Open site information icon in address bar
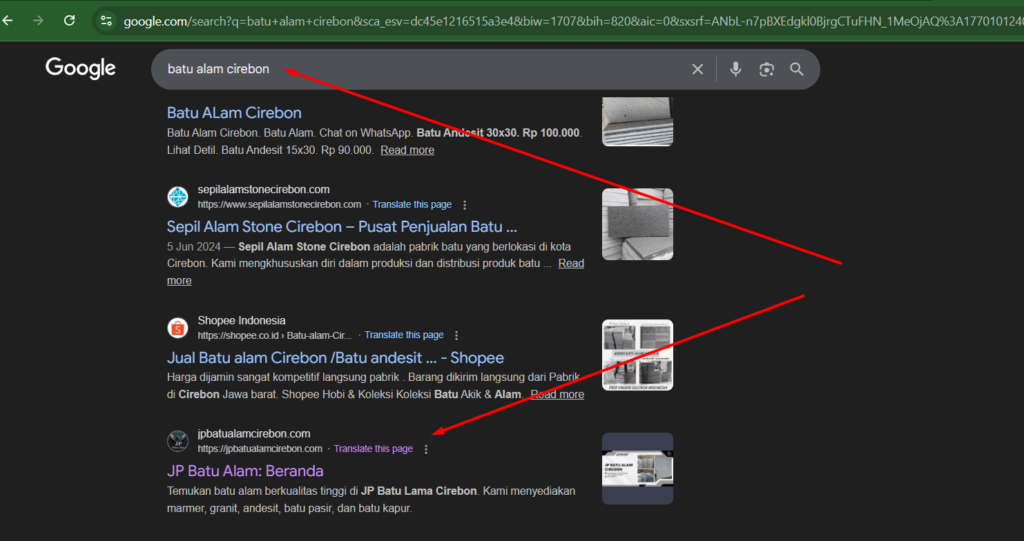This screenshot has width=1024, height=541. pyautogui.click(x=107, y=20)
